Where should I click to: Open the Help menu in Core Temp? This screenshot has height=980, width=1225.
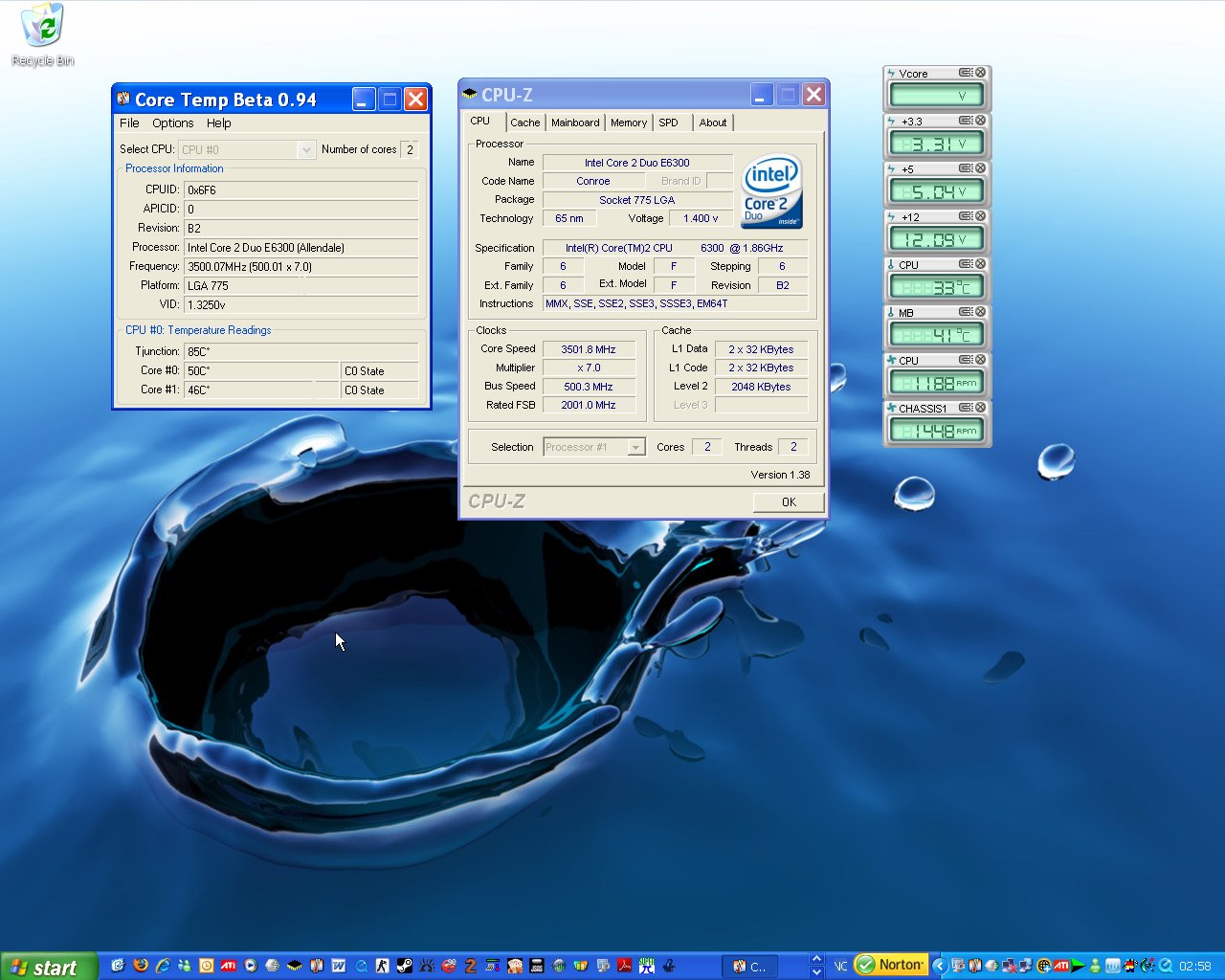218,122
